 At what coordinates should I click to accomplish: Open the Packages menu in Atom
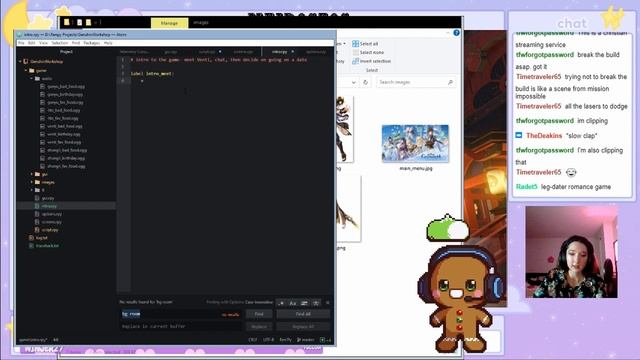[92, 43]
